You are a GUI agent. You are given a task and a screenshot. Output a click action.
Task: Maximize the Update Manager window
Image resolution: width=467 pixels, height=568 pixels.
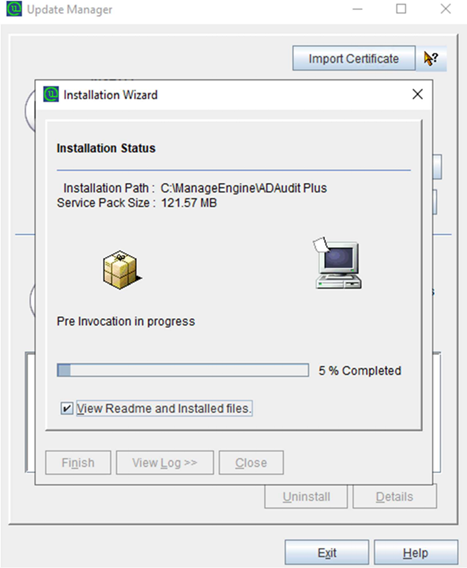coord(401,9)
